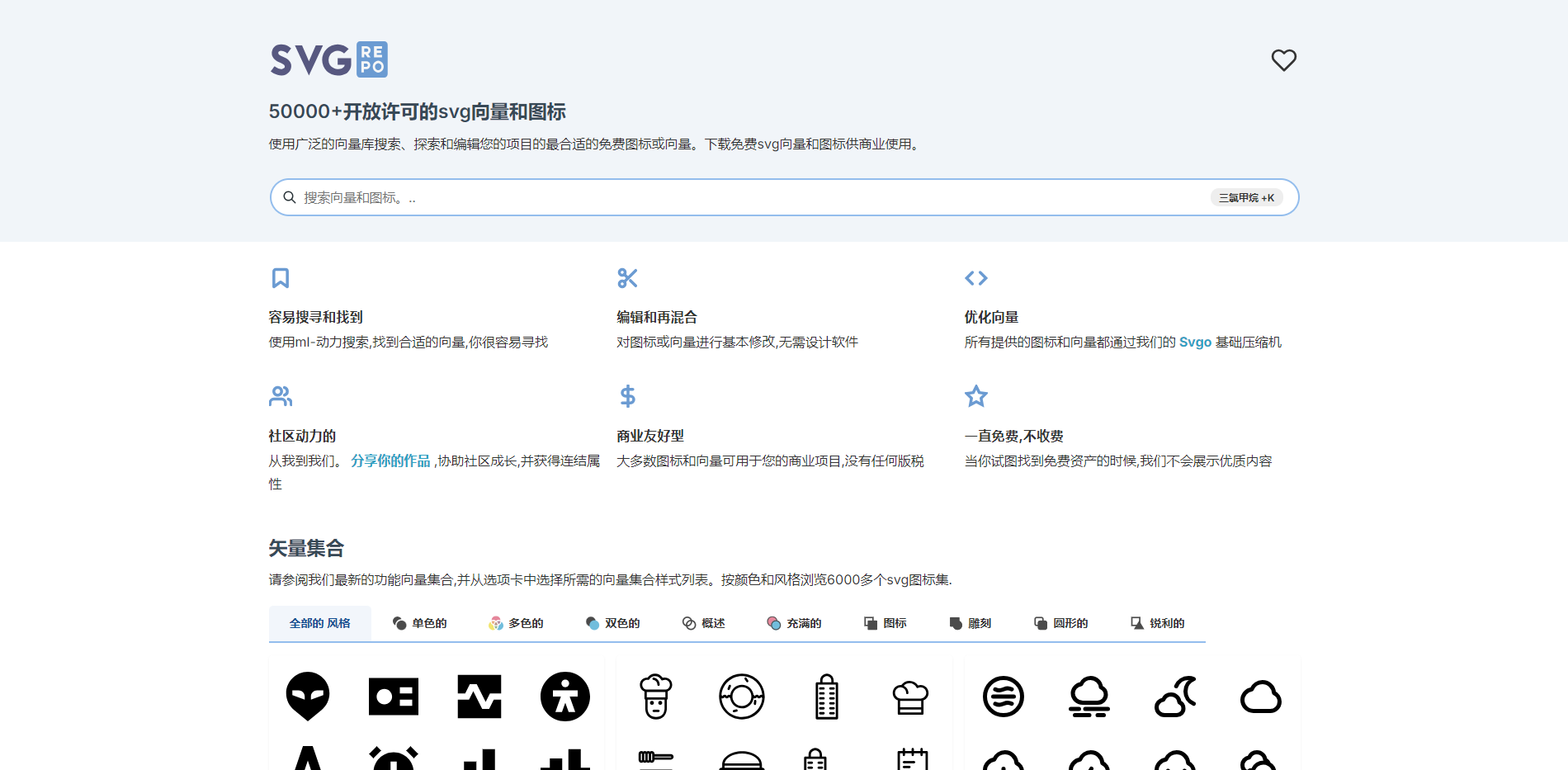1568x770 pixels.
Task: Click the +K keyboard shortcut badge
Action: [1246, 198]
